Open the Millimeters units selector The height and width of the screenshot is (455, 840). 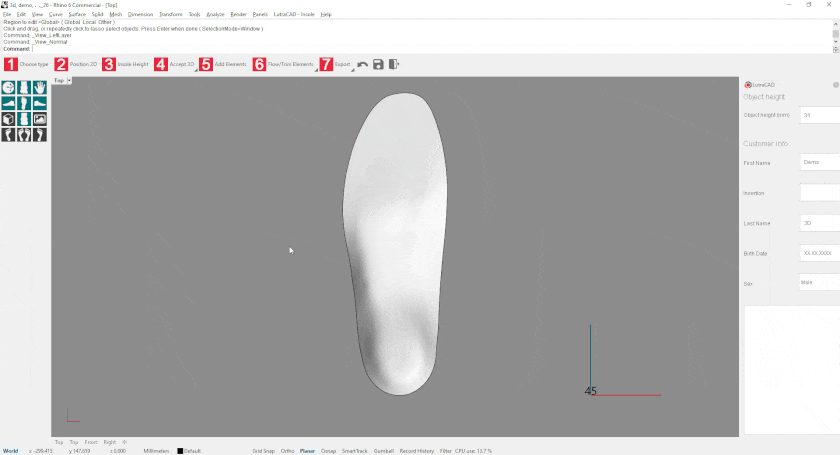tap(156, 451)
